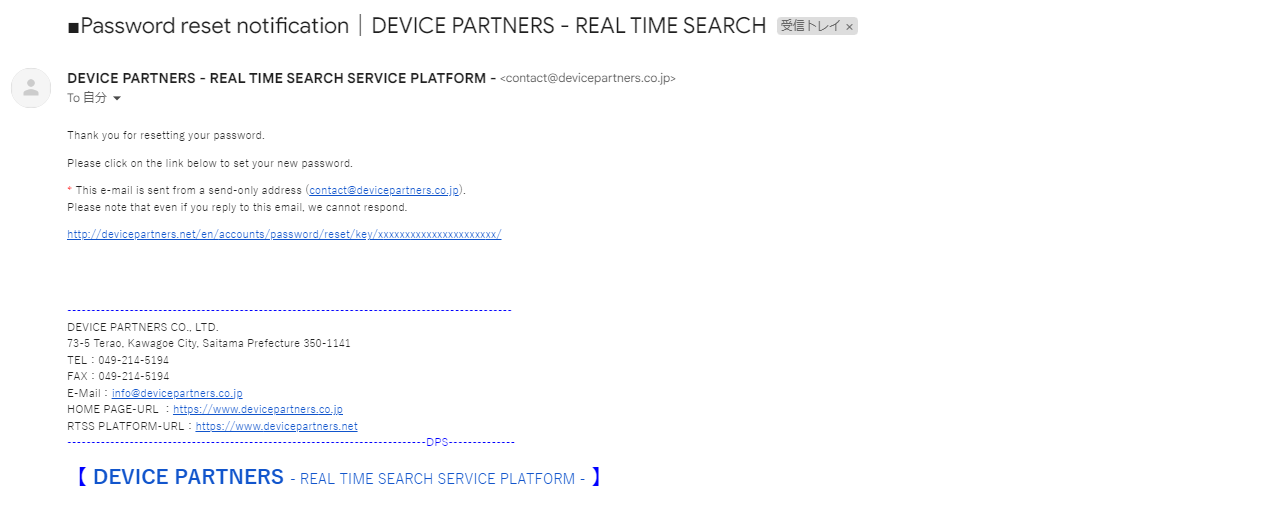Click "Please click on the link below" line
The height and width of the screenshot is (522, 1268).
tap(210, 163)
